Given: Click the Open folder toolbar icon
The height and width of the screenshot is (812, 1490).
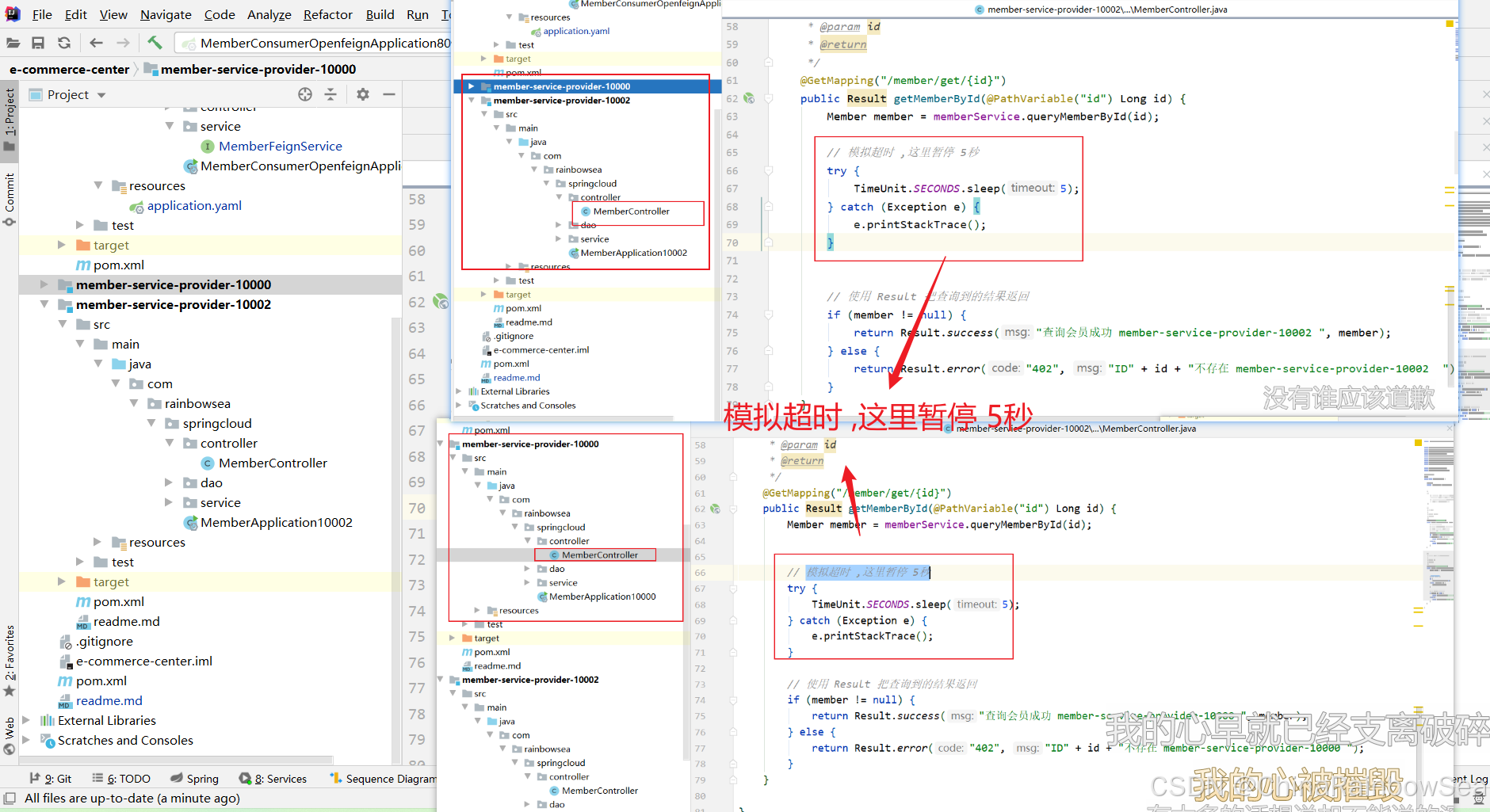Looking at the screenshot, I should click(13, 43).
